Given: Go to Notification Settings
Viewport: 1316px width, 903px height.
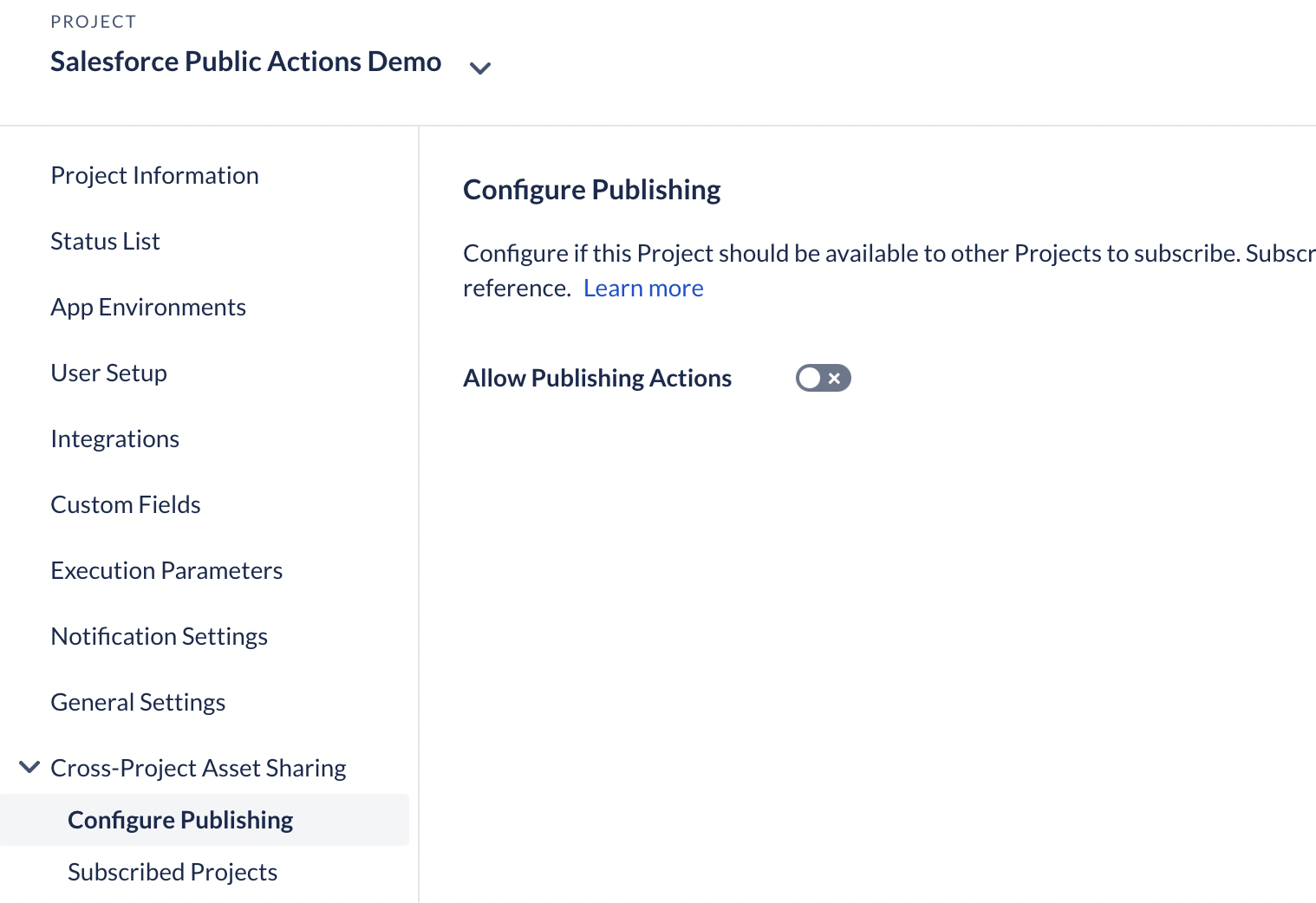Looking at the screenshot, I should [159, 636].
